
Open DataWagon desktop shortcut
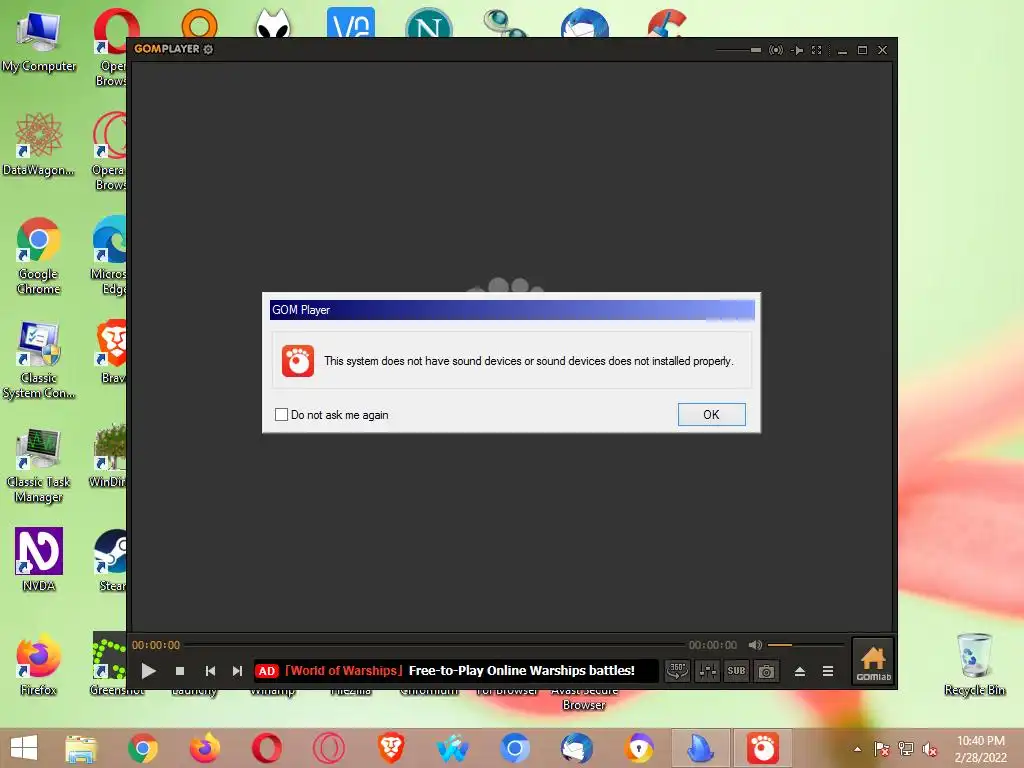(x=39, y=144)
